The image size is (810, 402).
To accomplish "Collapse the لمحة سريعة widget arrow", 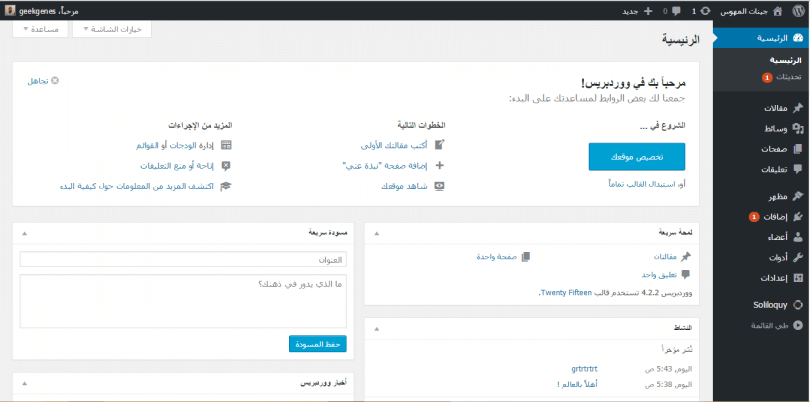I will click(376, 234).
